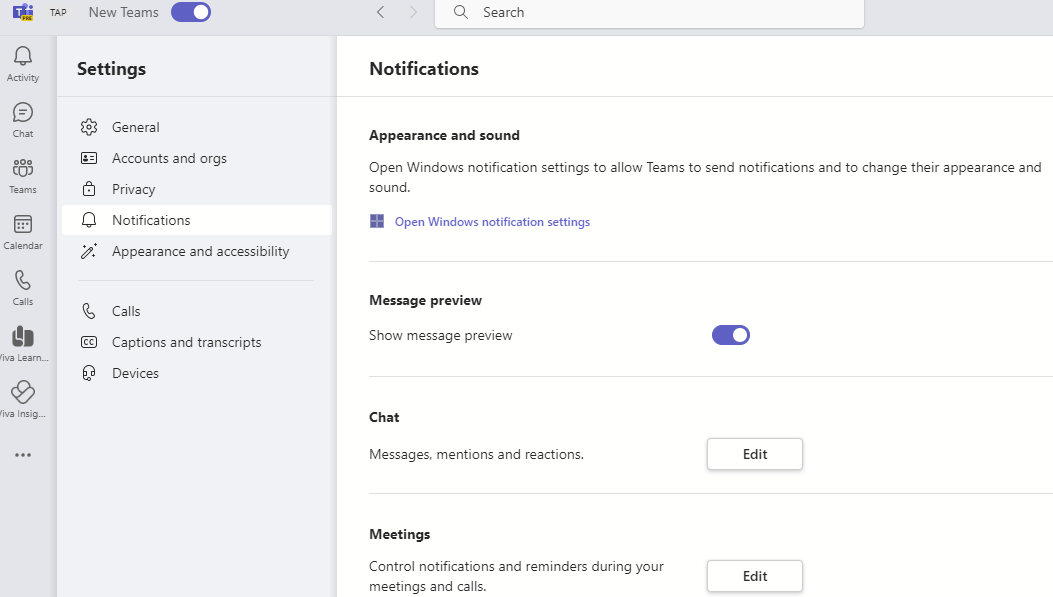Open the Activity bell icon

[x=23, y=59]
